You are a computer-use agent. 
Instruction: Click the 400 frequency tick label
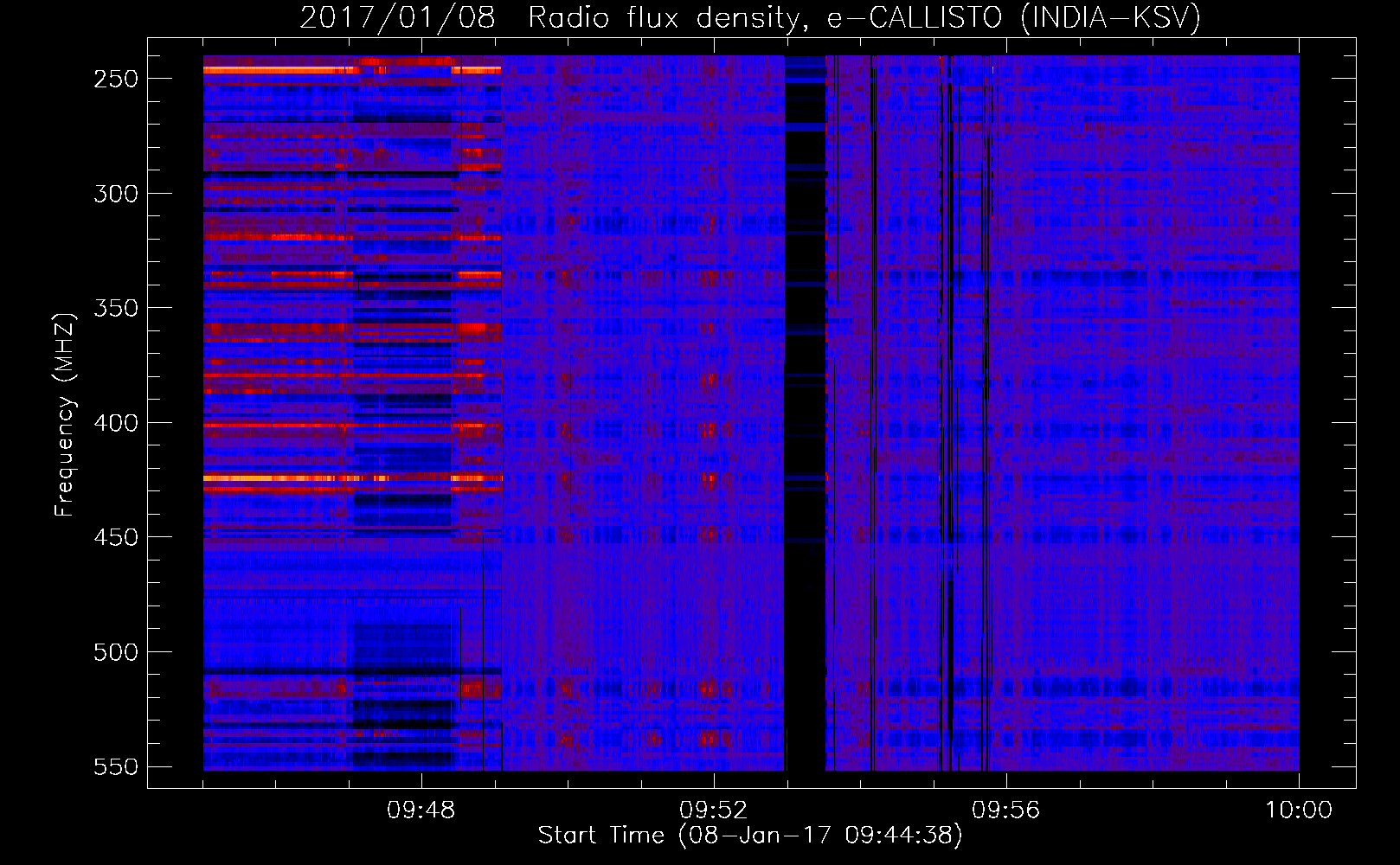click(116, 423)
